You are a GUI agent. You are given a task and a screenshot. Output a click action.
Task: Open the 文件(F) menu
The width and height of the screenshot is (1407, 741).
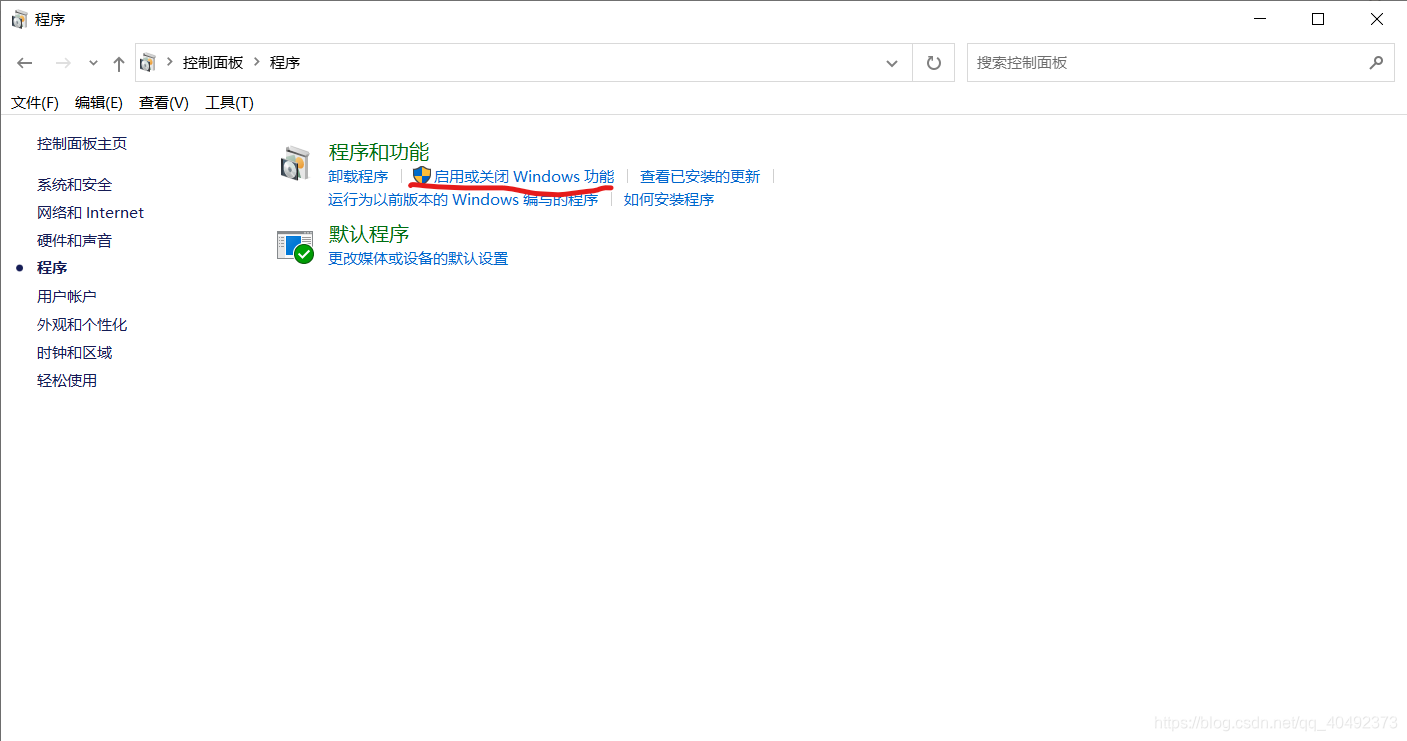[35, 103]
